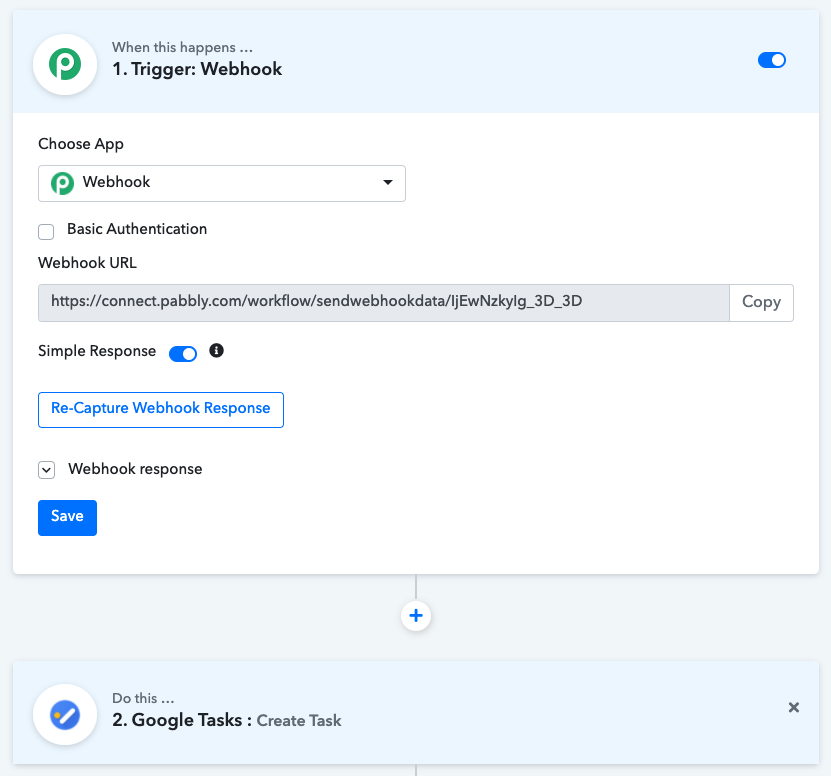
Task: Disable the Simple Response toggle
Action: (x=183, y=354)
